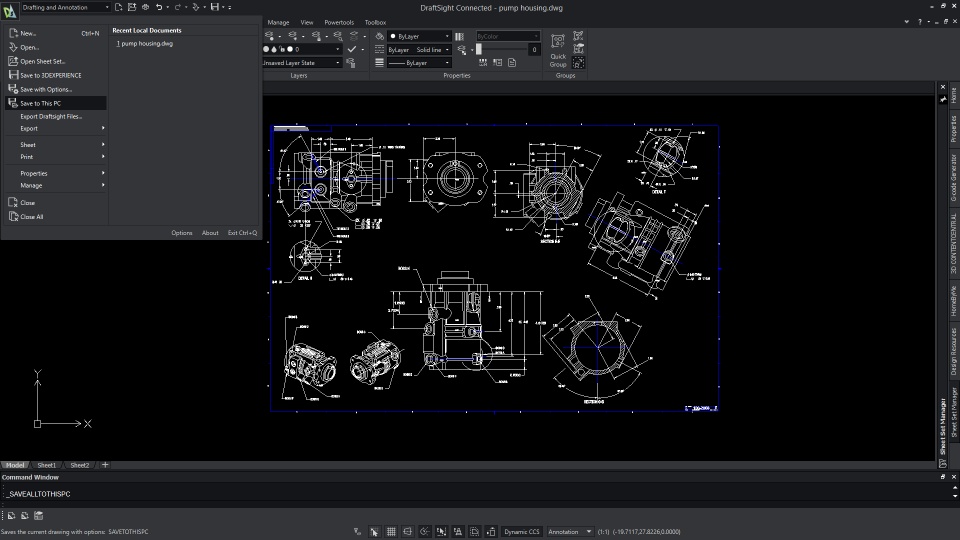Toggle Dynamic CCS in the status bar
This screenshot has height=540, width=960.
522,531
